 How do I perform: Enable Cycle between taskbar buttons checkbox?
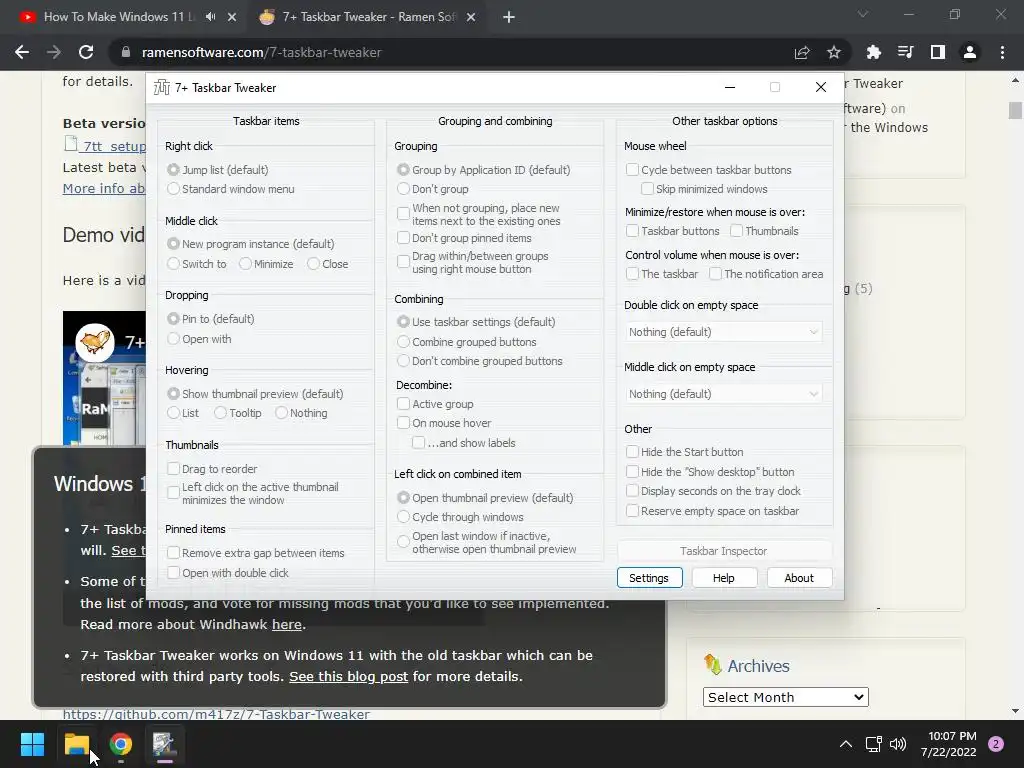tap(632, 170)
